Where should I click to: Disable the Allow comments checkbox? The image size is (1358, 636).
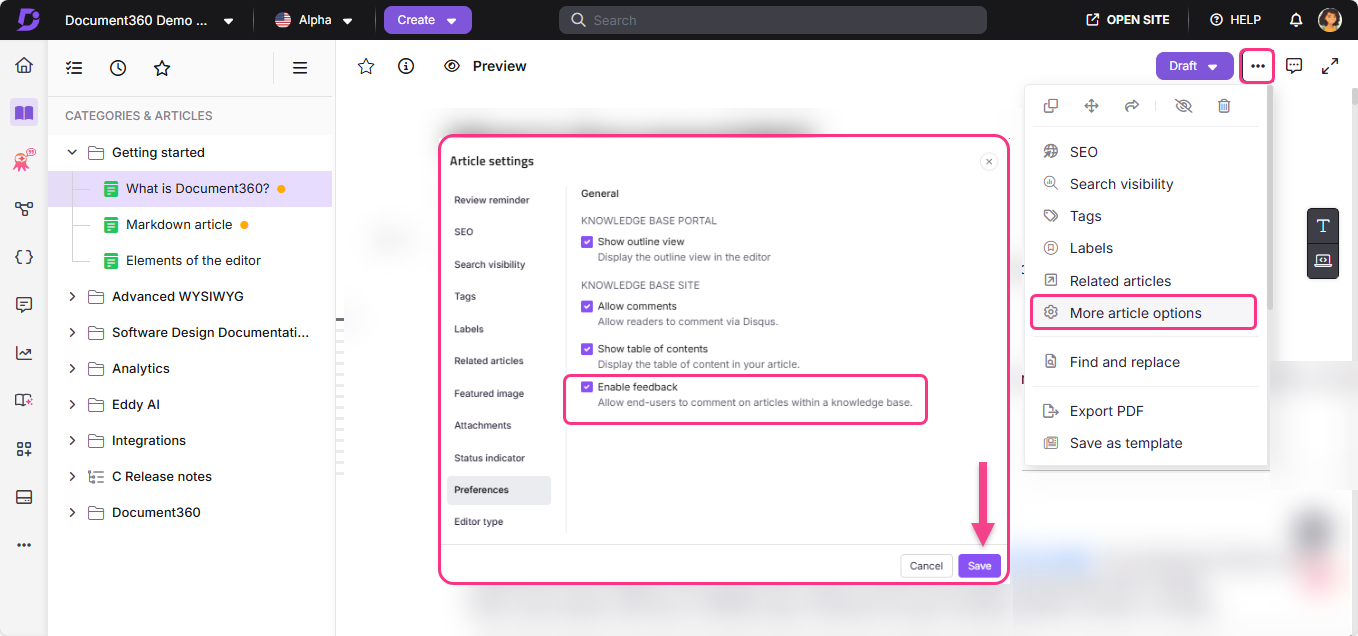click(x=587, y=306)
